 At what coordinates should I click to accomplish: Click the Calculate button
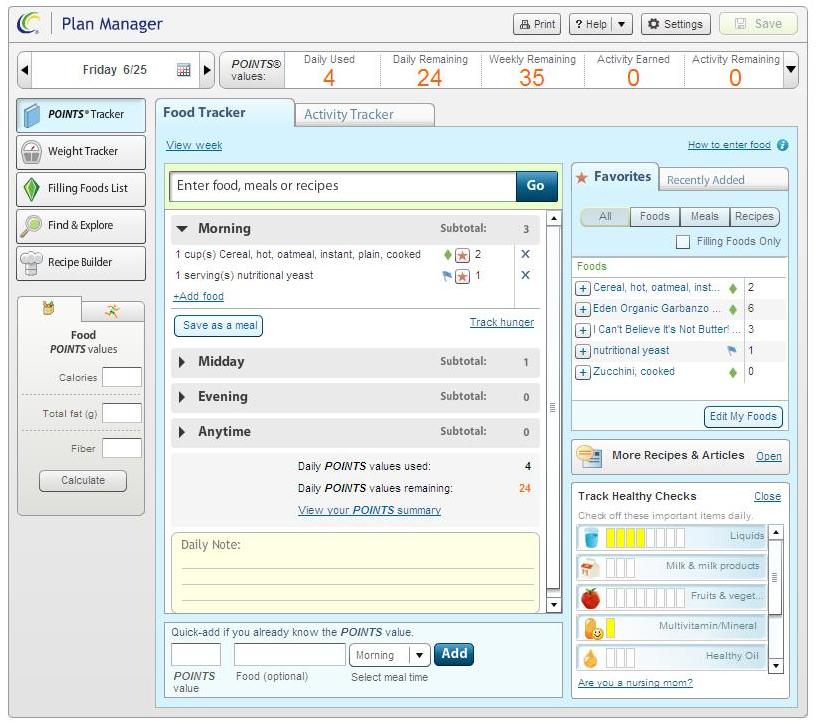[83, 481]
